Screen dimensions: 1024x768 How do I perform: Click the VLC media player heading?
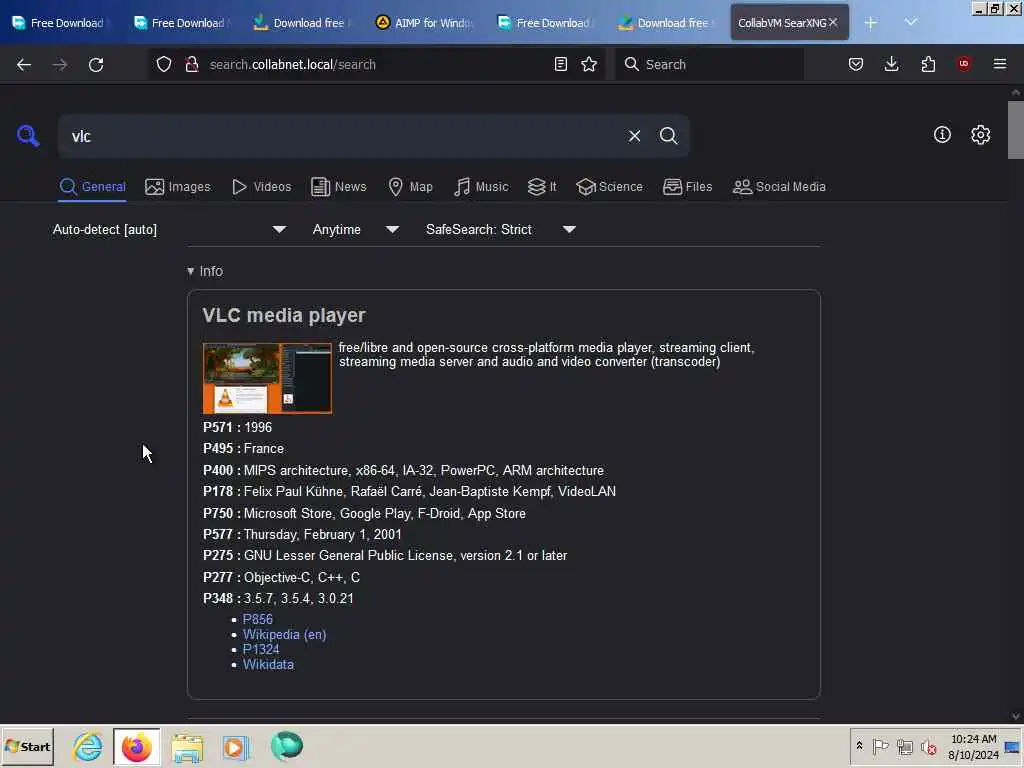coord(284,315)
